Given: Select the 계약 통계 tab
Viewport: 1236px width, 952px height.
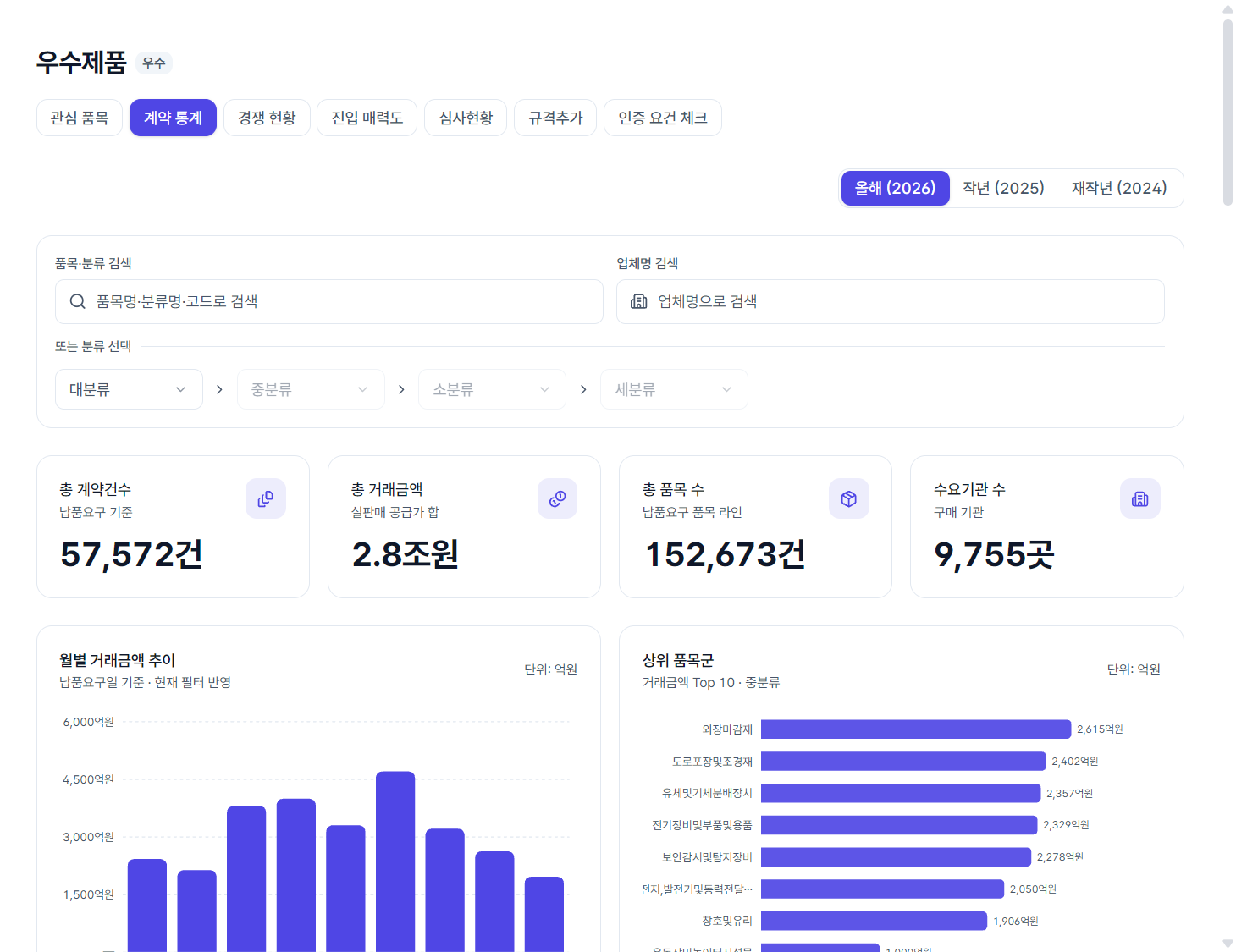Looking at the screenshot, I should coord(173,118).
